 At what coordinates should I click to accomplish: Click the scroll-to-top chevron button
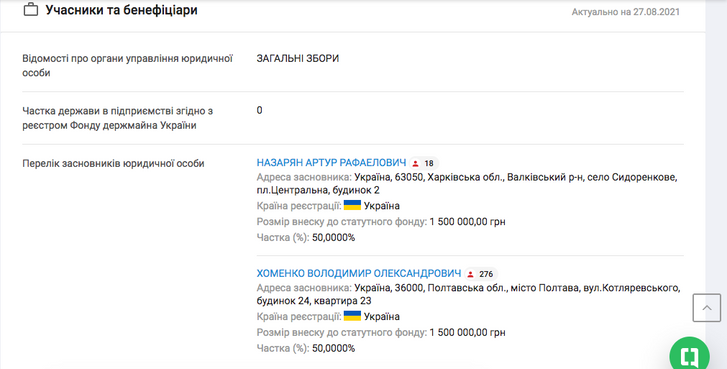pyautogui.click(x=707, y=308)
